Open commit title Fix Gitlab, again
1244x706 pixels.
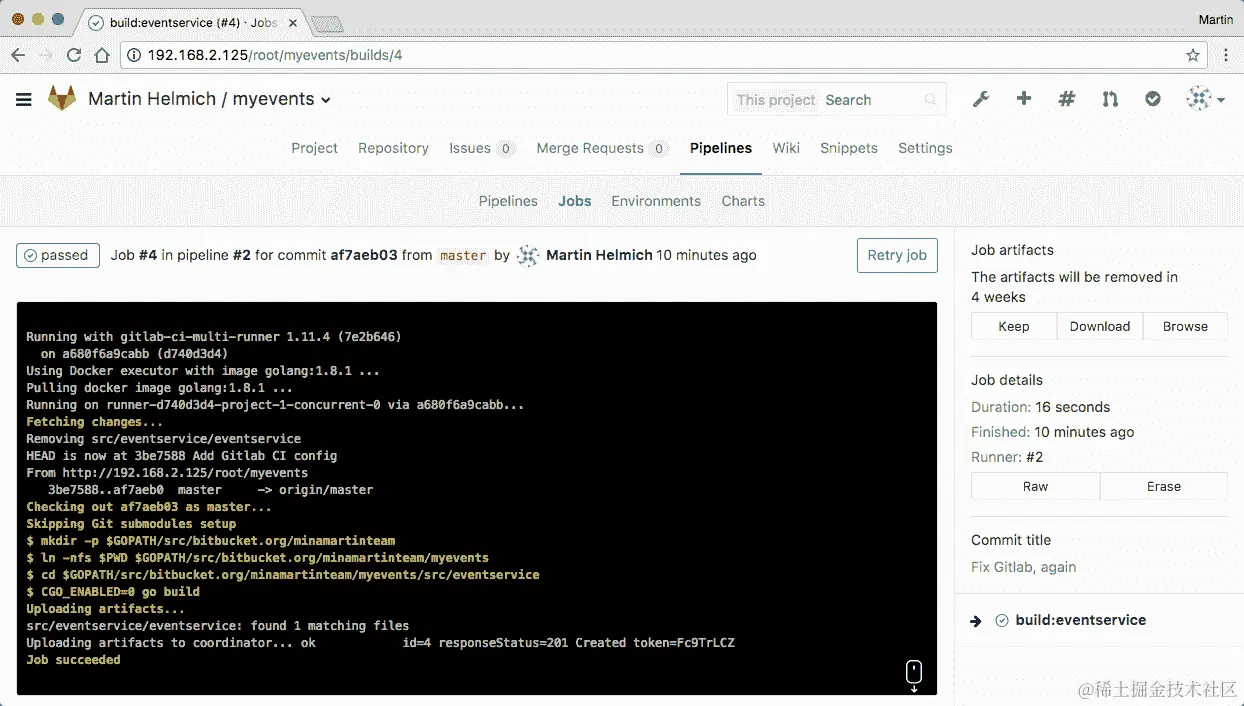point(1024,567)
